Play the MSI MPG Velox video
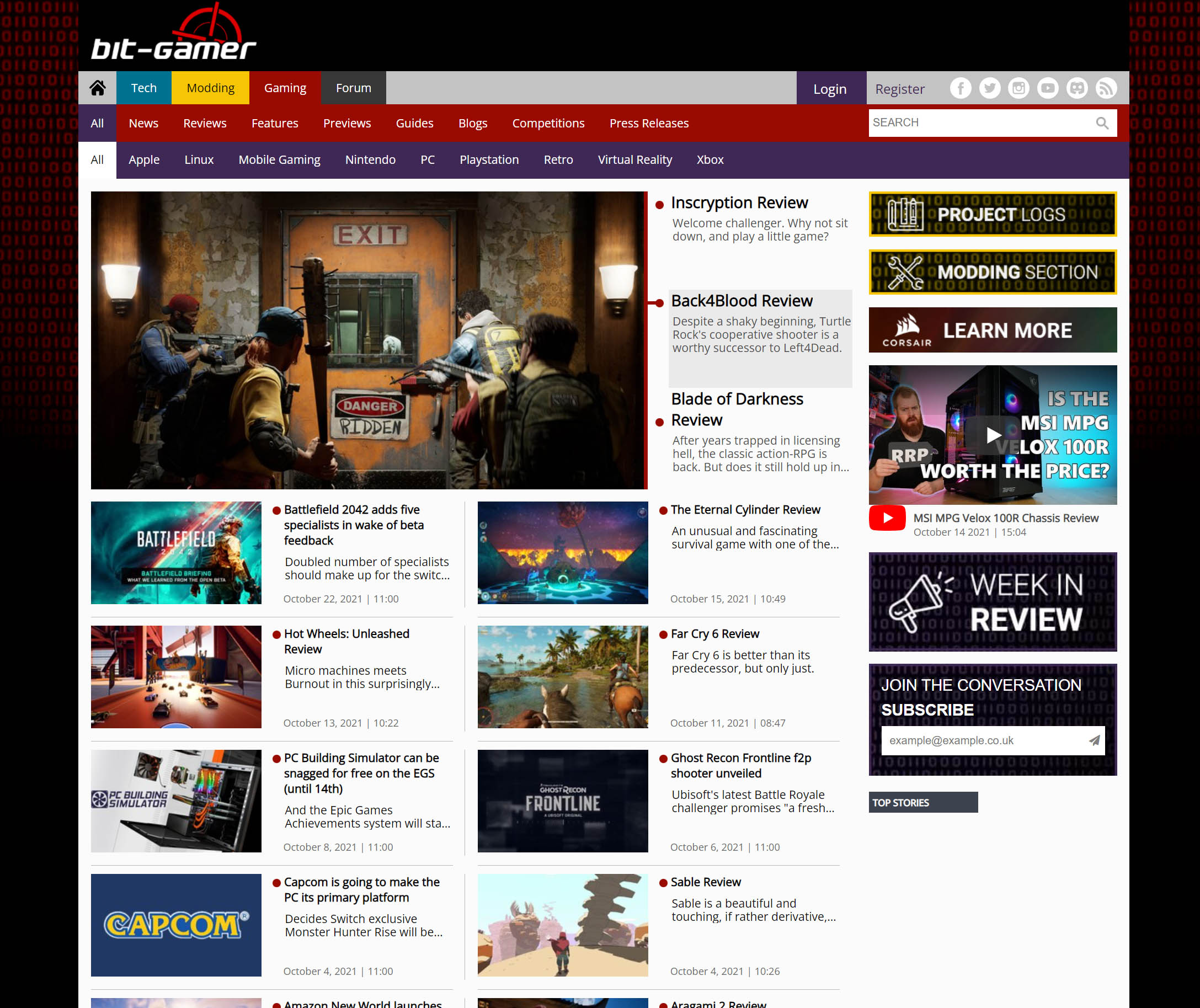1200x1008 pixels. (993, 435)
